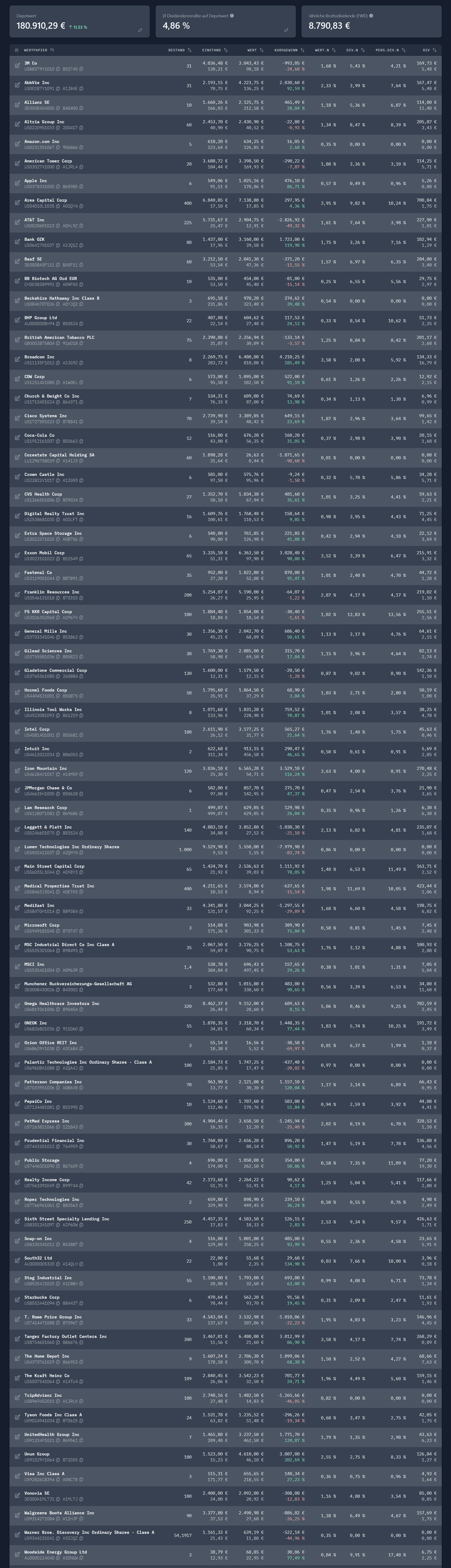Edit the Allianz SE position
451x1568 pixels.
[17, 105]
